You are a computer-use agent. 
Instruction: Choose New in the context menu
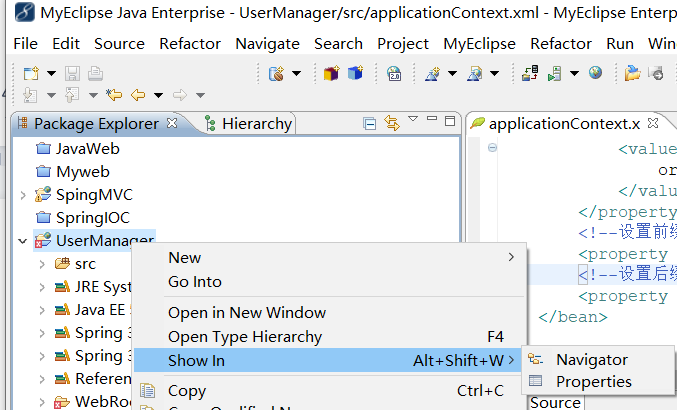pyautogui.click(x=330, y=258)
